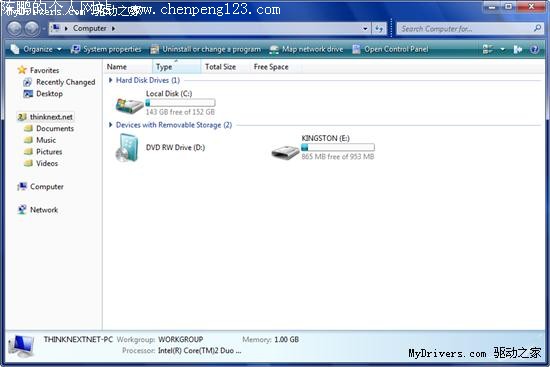
Task: Click Computer in the address breadcrumb
Action: (x=89, y=28)
